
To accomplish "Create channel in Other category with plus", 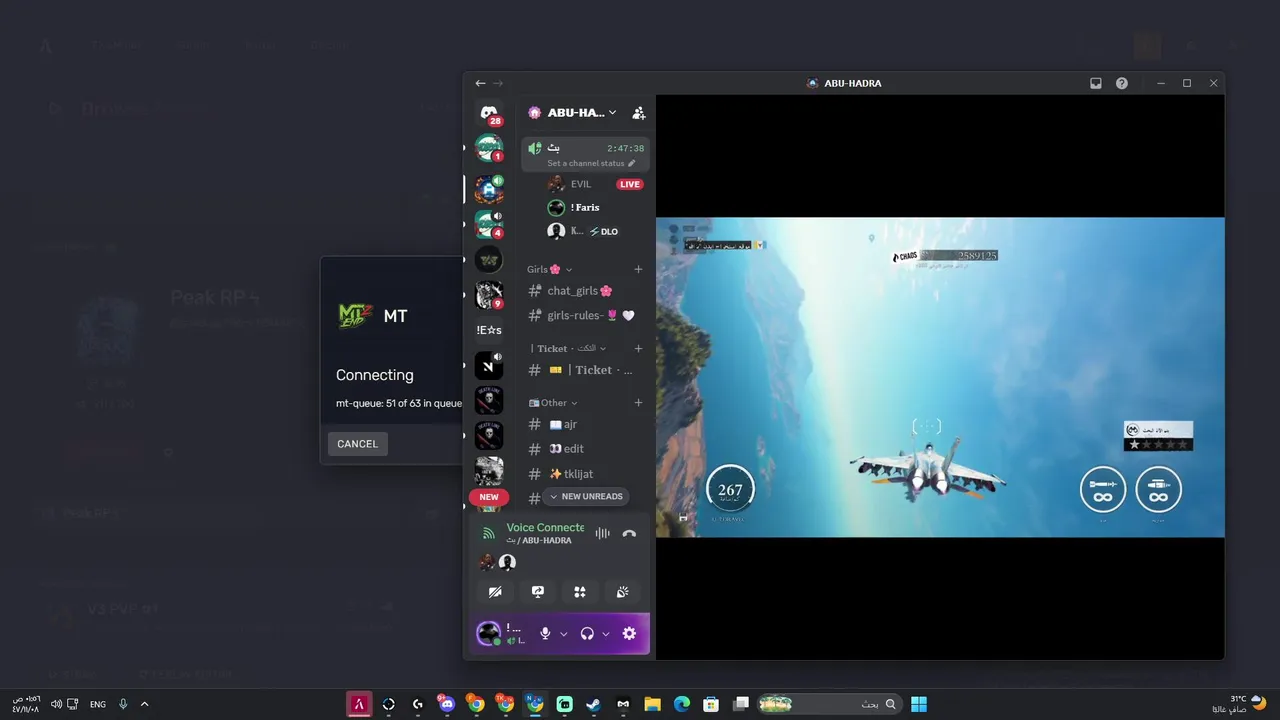I will tap(638, 403).
